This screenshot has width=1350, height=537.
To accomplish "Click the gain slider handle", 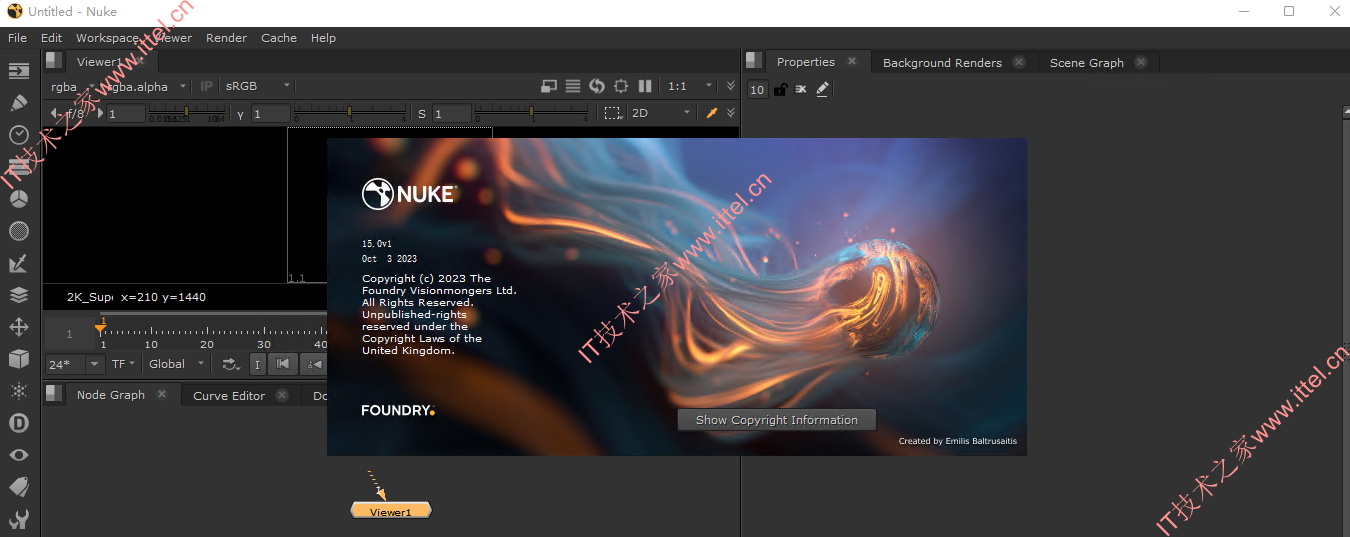I will [x=186, y=111].
